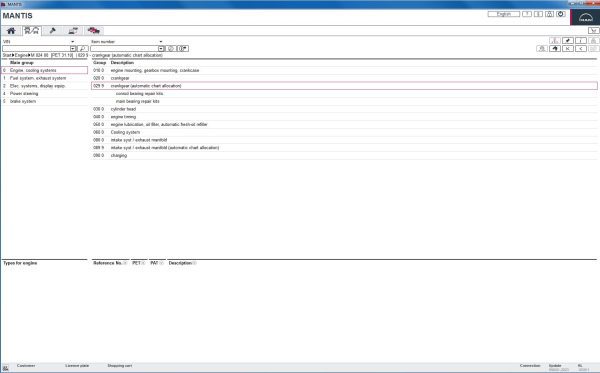This screenshot has width=600, height=373.
Task: Click Connection in the status bar
Action: 530,366
